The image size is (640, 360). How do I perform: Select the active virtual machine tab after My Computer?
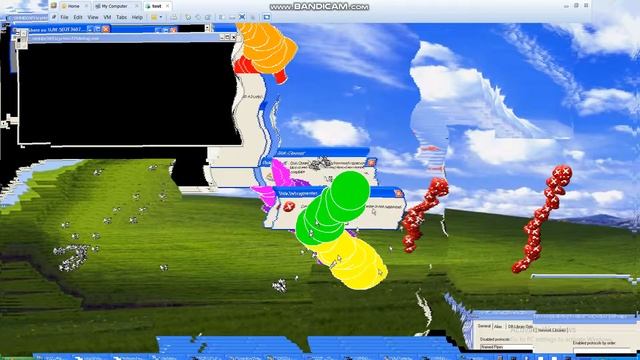[157, 6]
